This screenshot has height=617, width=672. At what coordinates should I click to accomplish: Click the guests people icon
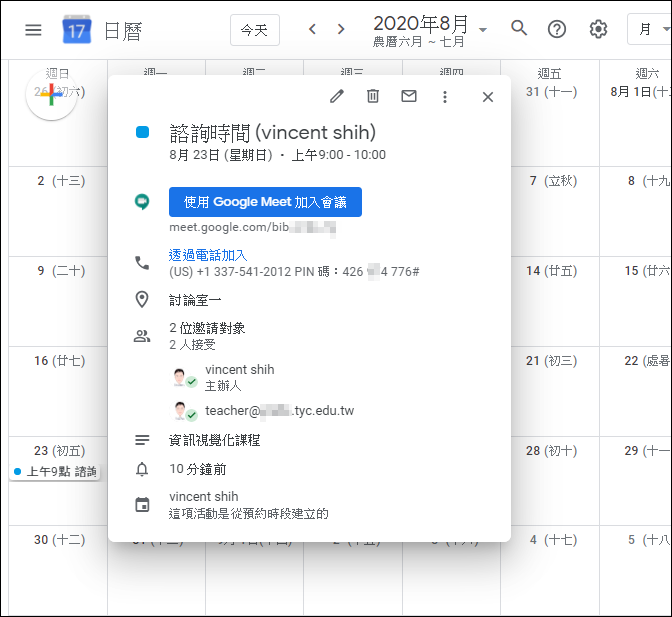(x=142, y=336)
